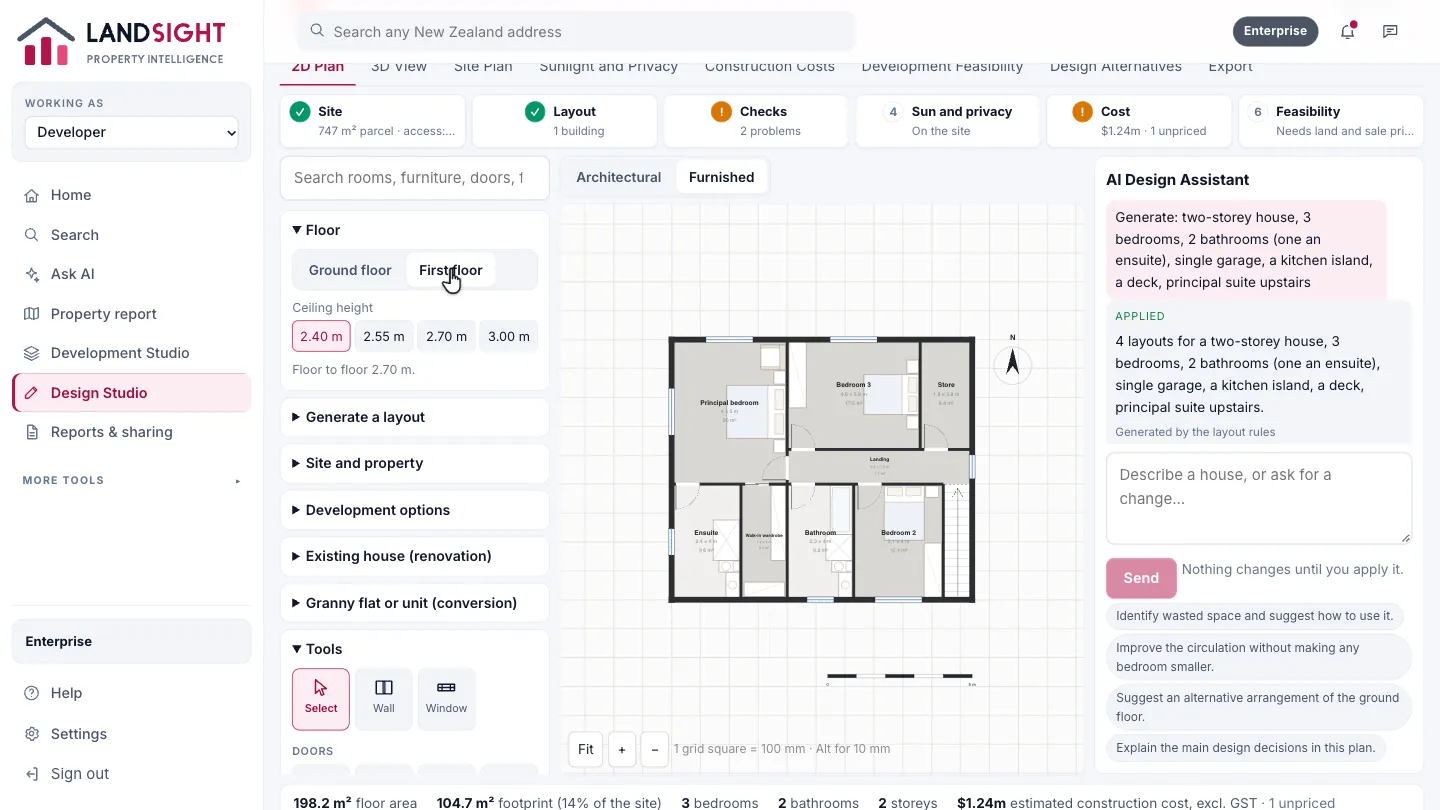Set ceiling height to 3.00 m

tap(509, 337)
